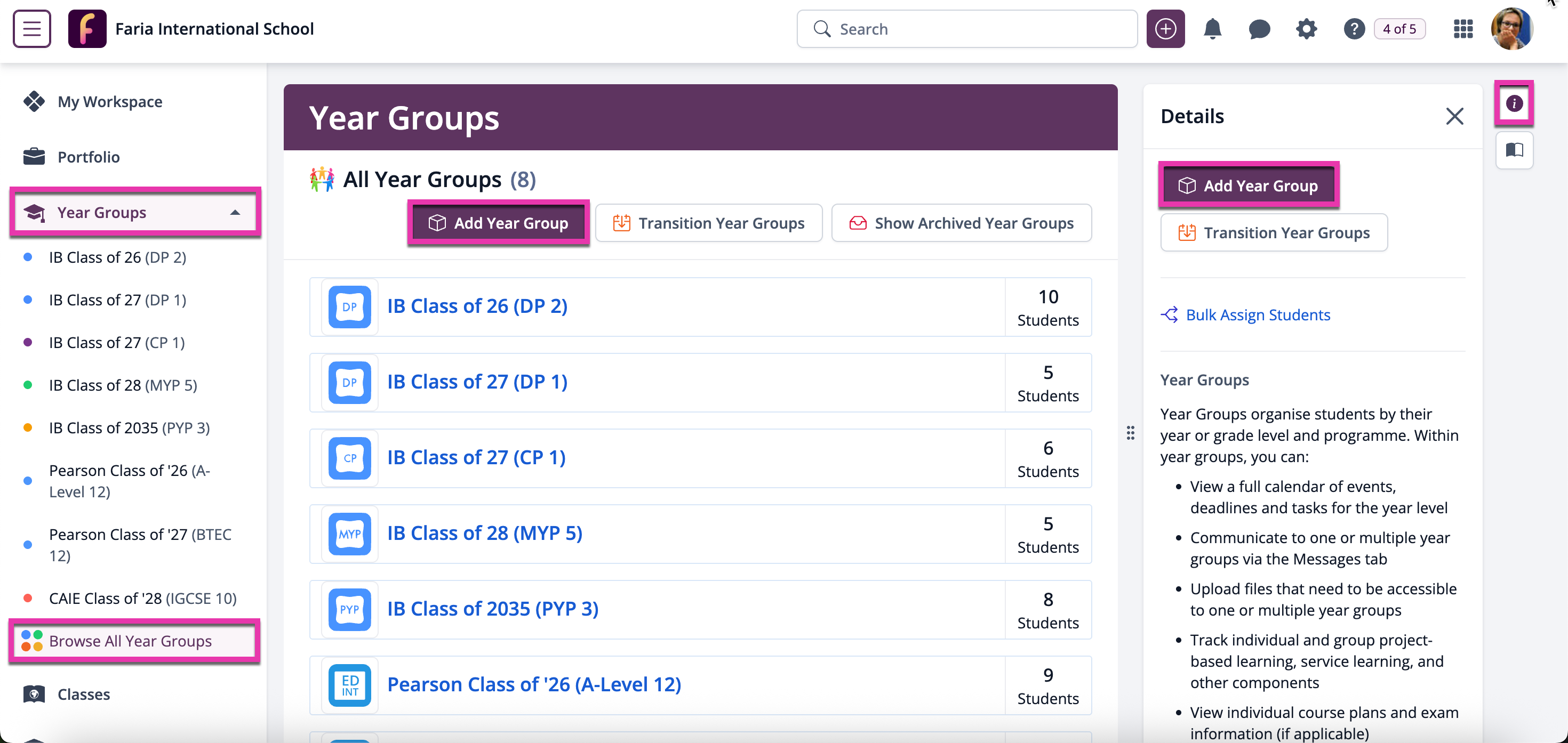Toggle the info details panel icon
The width and height of the screenshot is (1568, 743).
[x=1514, y=103]
